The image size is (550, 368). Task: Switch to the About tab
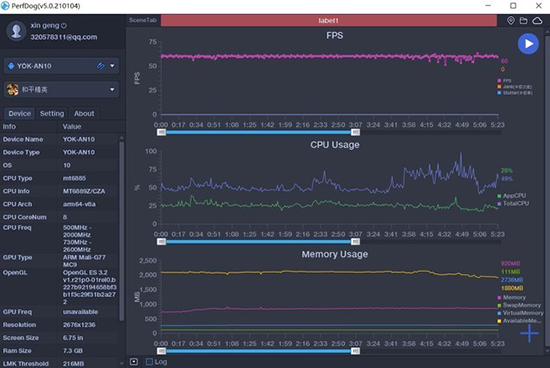coord(84,113)
